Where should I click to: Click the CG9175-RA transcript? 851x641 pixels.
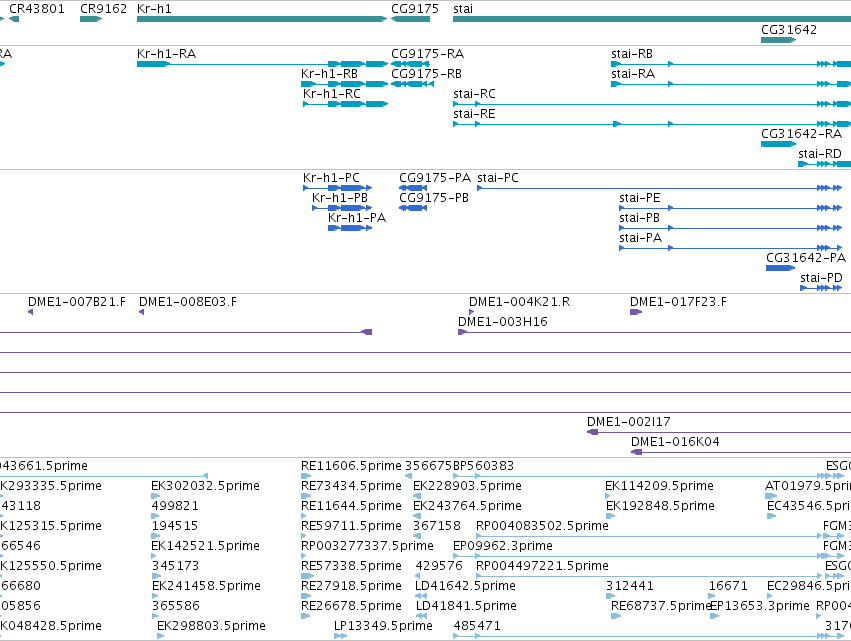(410, 64)
